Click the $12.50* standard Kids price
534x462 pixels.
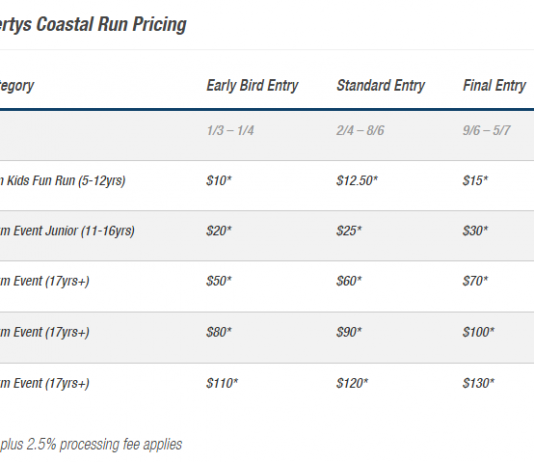(x=357, y=180)
